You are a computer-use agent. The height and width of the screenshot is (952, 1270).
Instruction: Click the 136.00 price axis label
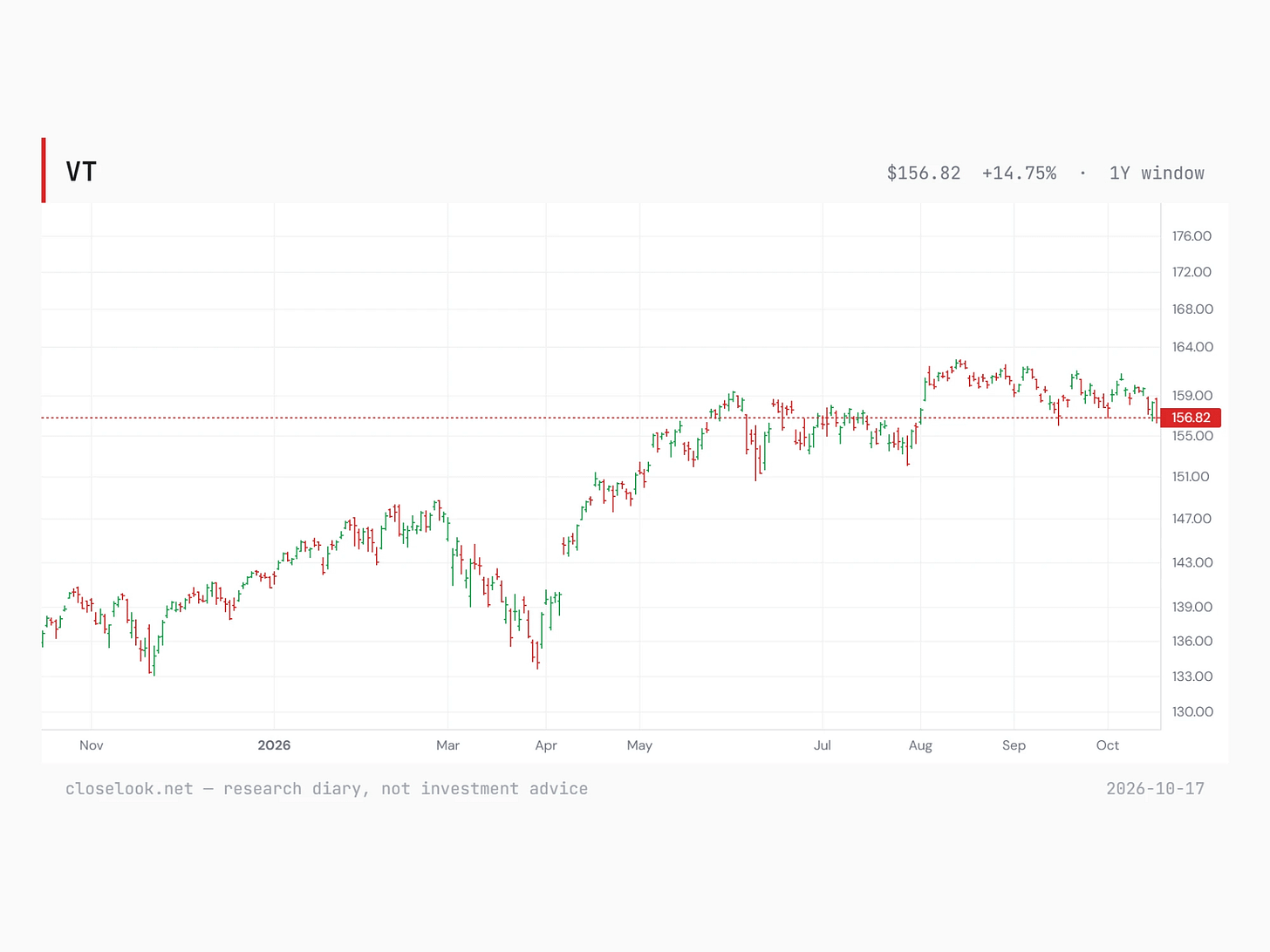tap(1191, 641)
